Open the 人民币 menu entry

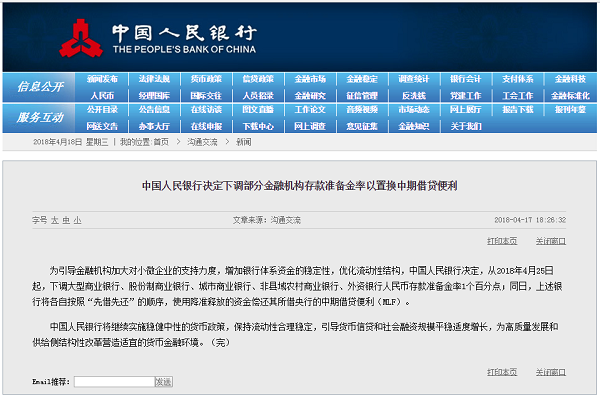(102, 96)
